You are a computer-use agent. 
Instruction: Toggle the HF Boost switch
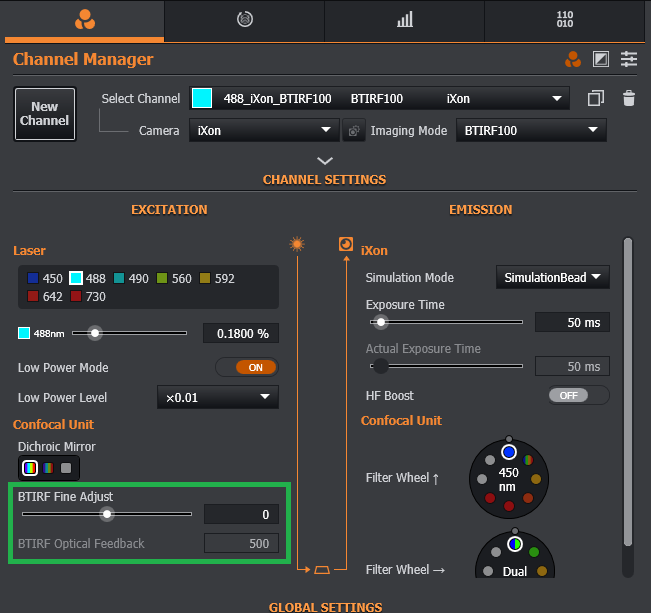(x=578, y=396)
